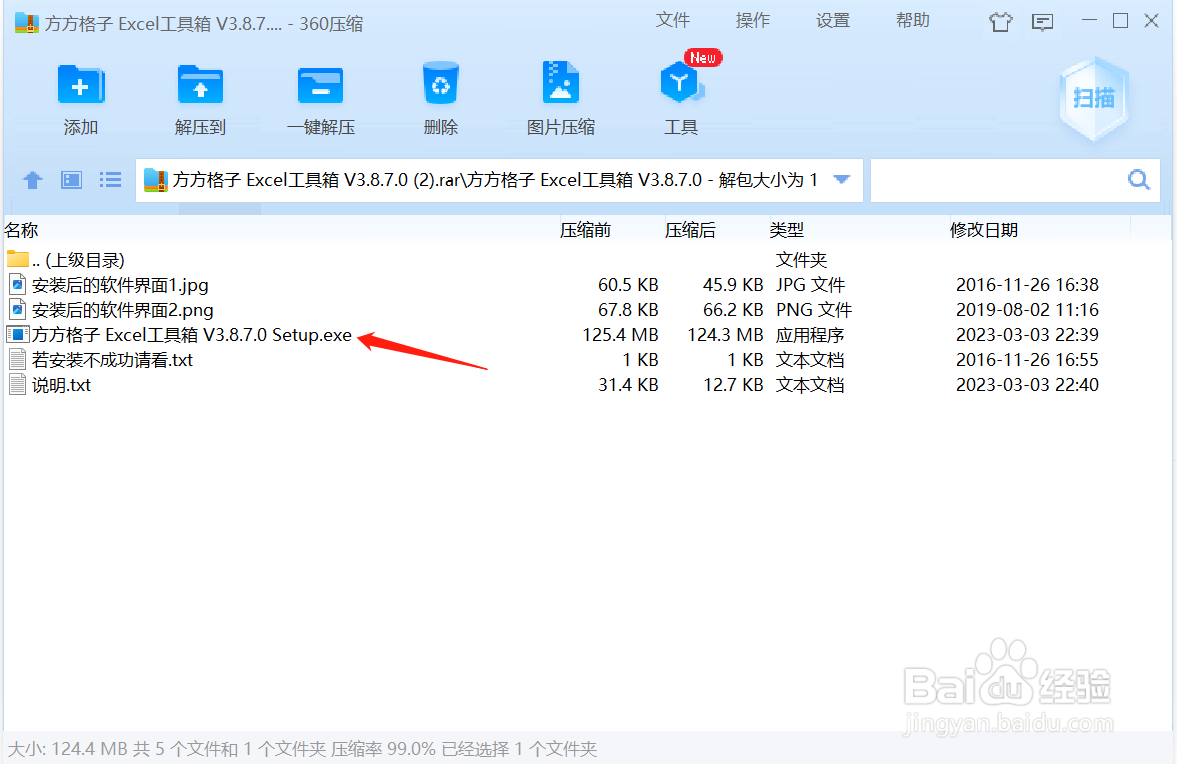Click the exe icon beside Setup.exe
This screenshot has height=764, width=1177.
pos(17,334)
